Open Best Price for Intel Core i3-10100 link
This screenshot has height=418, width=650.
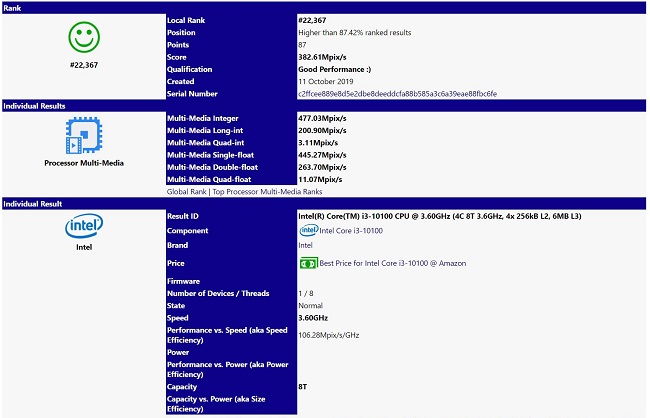coord(393,263)
